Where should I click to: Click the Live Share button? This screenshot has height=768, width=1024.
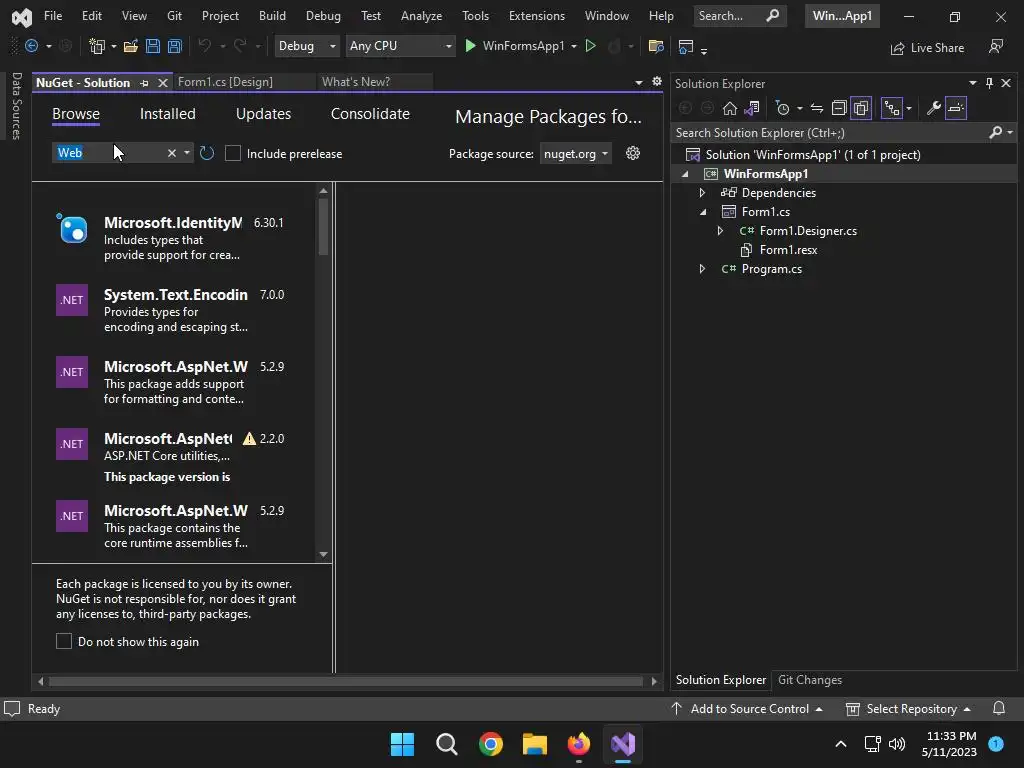tap(927, 48)
